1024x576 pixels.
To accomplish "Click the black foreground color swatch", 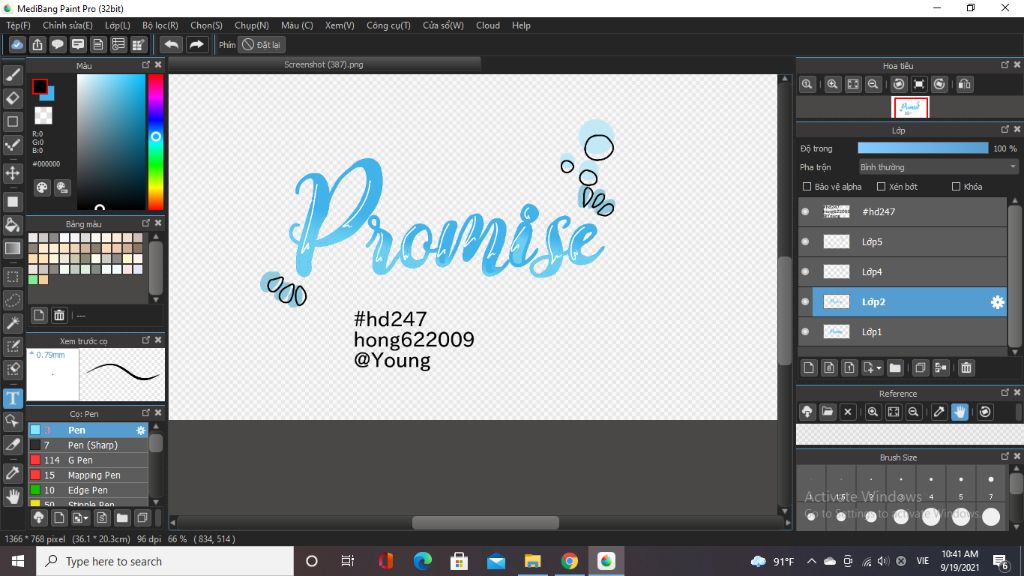I will (39, 86).
